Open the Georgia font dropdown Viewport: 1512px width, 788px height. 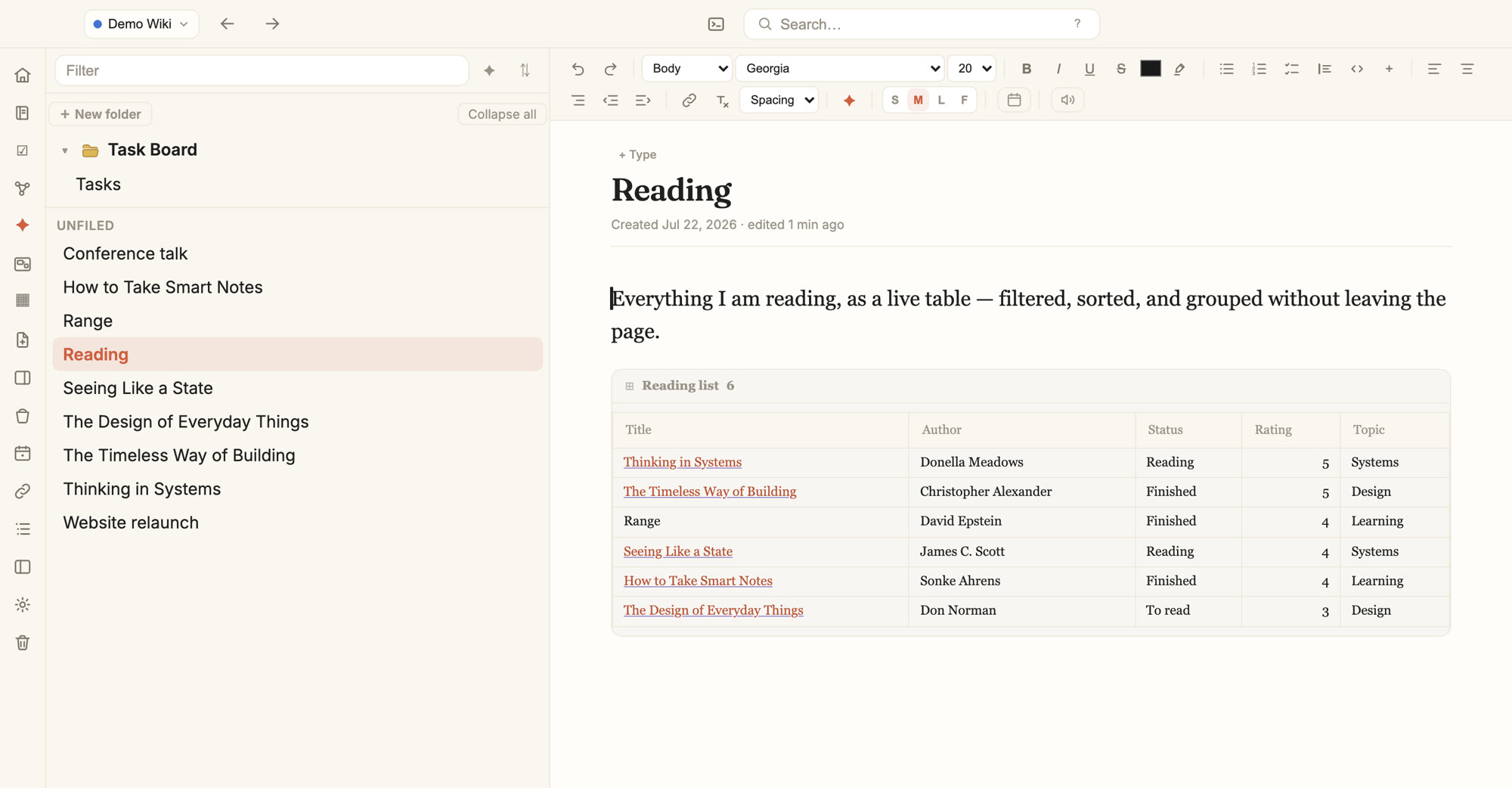click(840, 68)
